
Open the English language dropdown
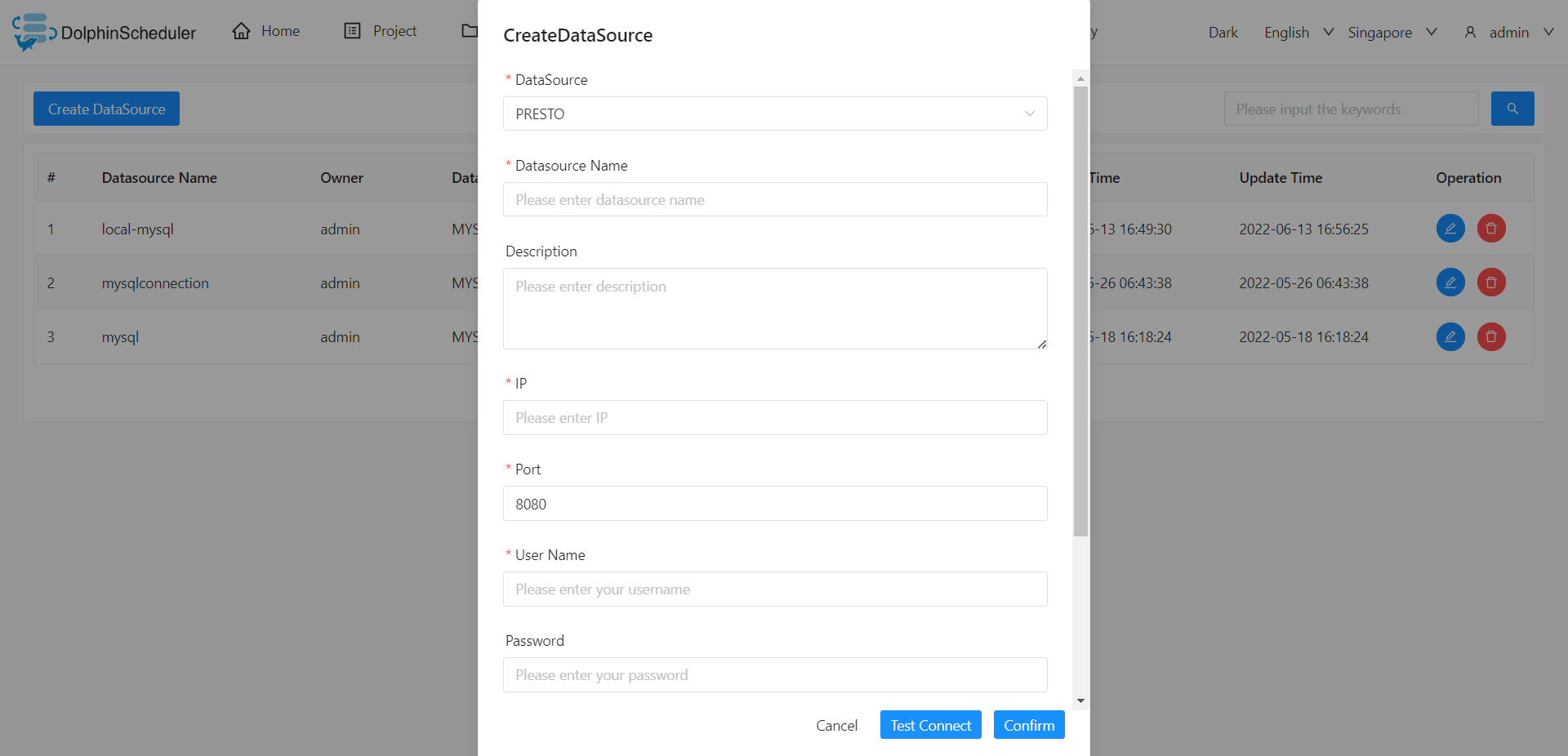(1298, 33)
